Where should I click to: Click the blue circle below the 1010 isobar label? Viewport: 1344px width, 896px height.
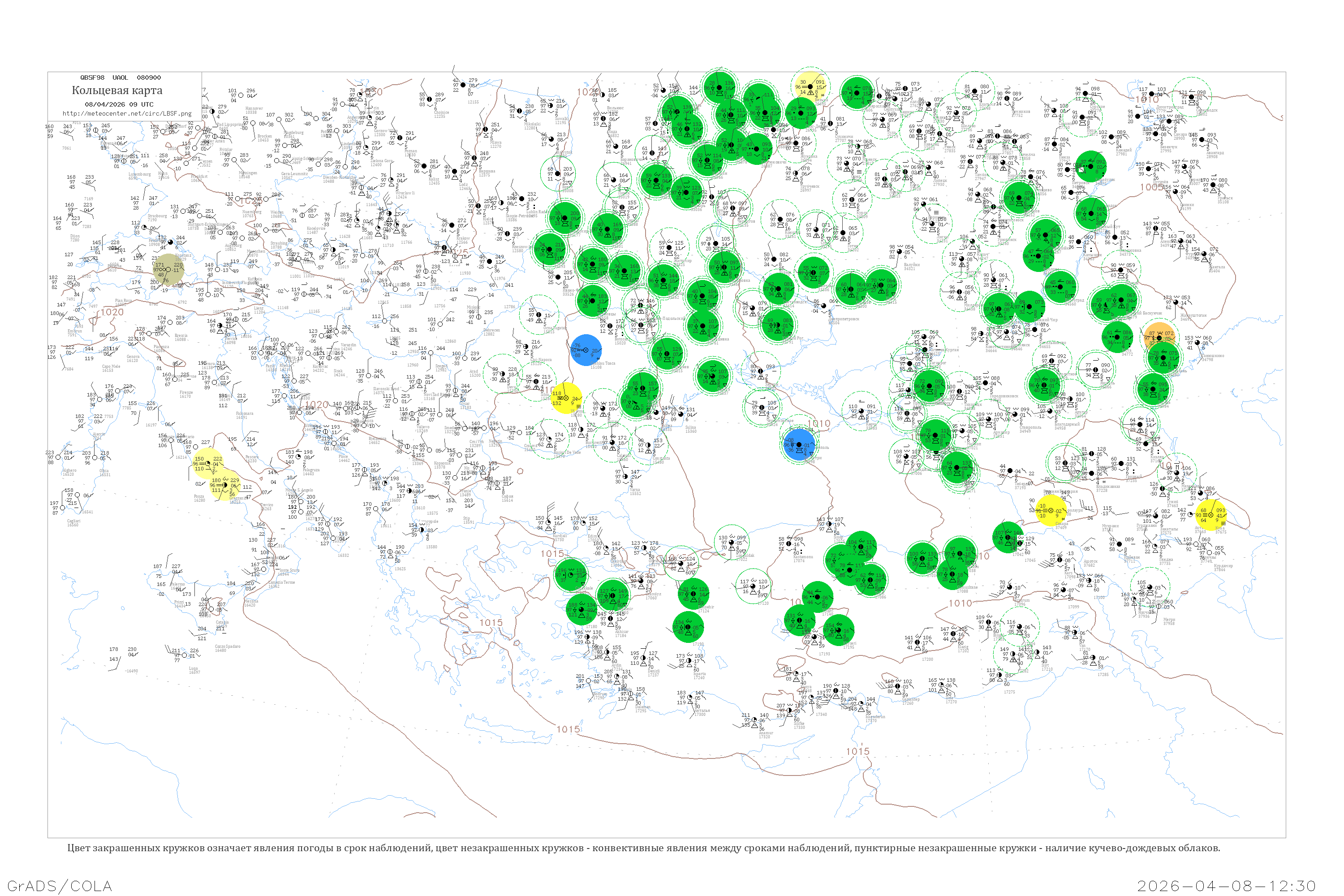pos(800,444)
